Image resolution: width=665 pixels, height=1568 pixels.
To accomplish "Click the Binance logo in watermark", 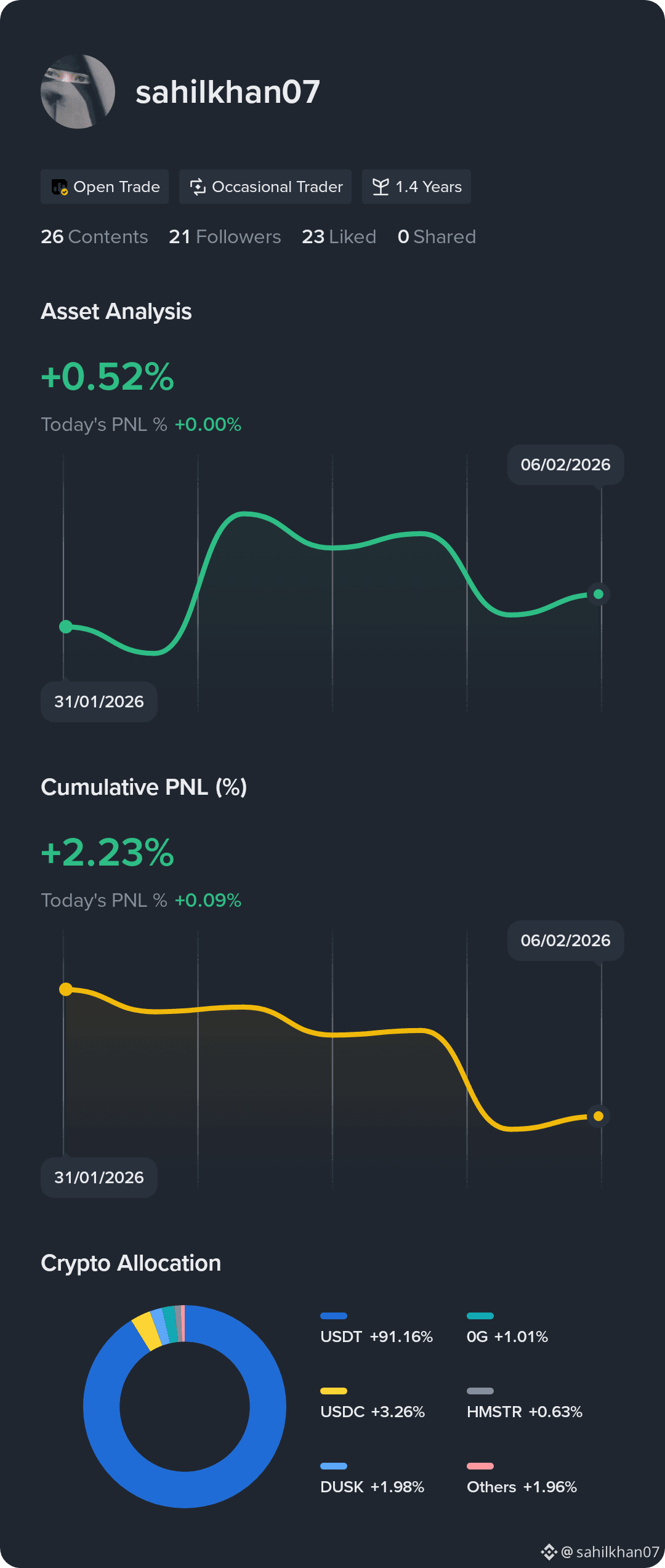I will coord(549,1552).
